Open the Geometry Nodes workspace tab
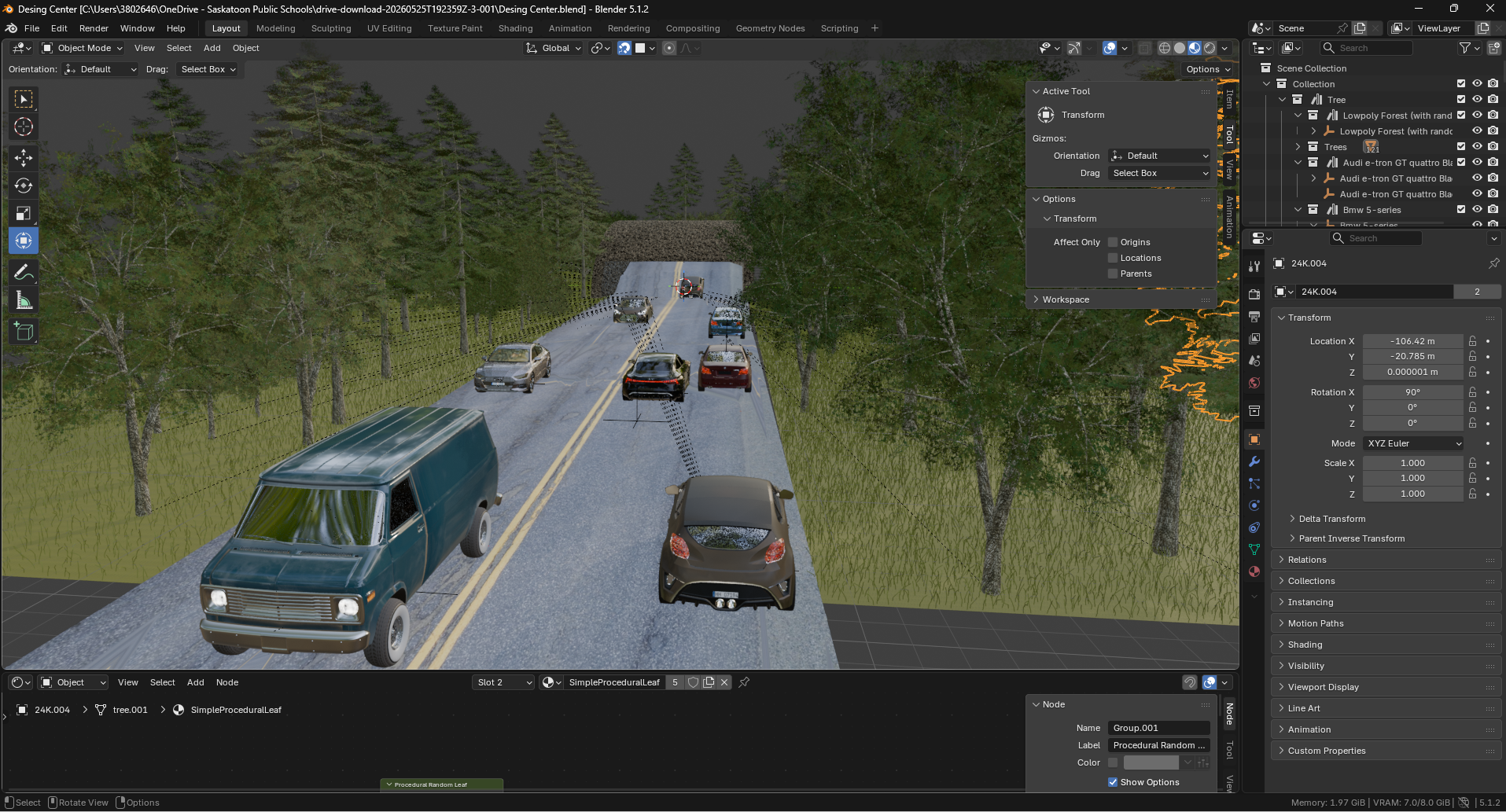Viewport: 1506px width, 812px height. pyautogui.click(x=770, y=28)
